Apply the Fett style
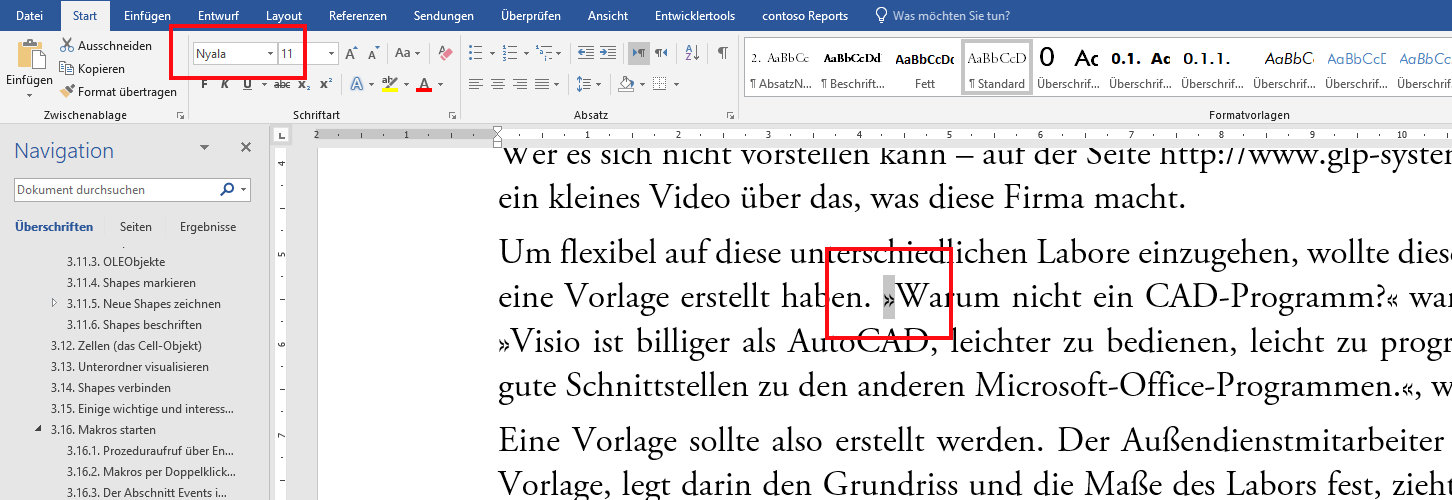Viewport: 1452px width, 500px height. click(x=925, y=67)
